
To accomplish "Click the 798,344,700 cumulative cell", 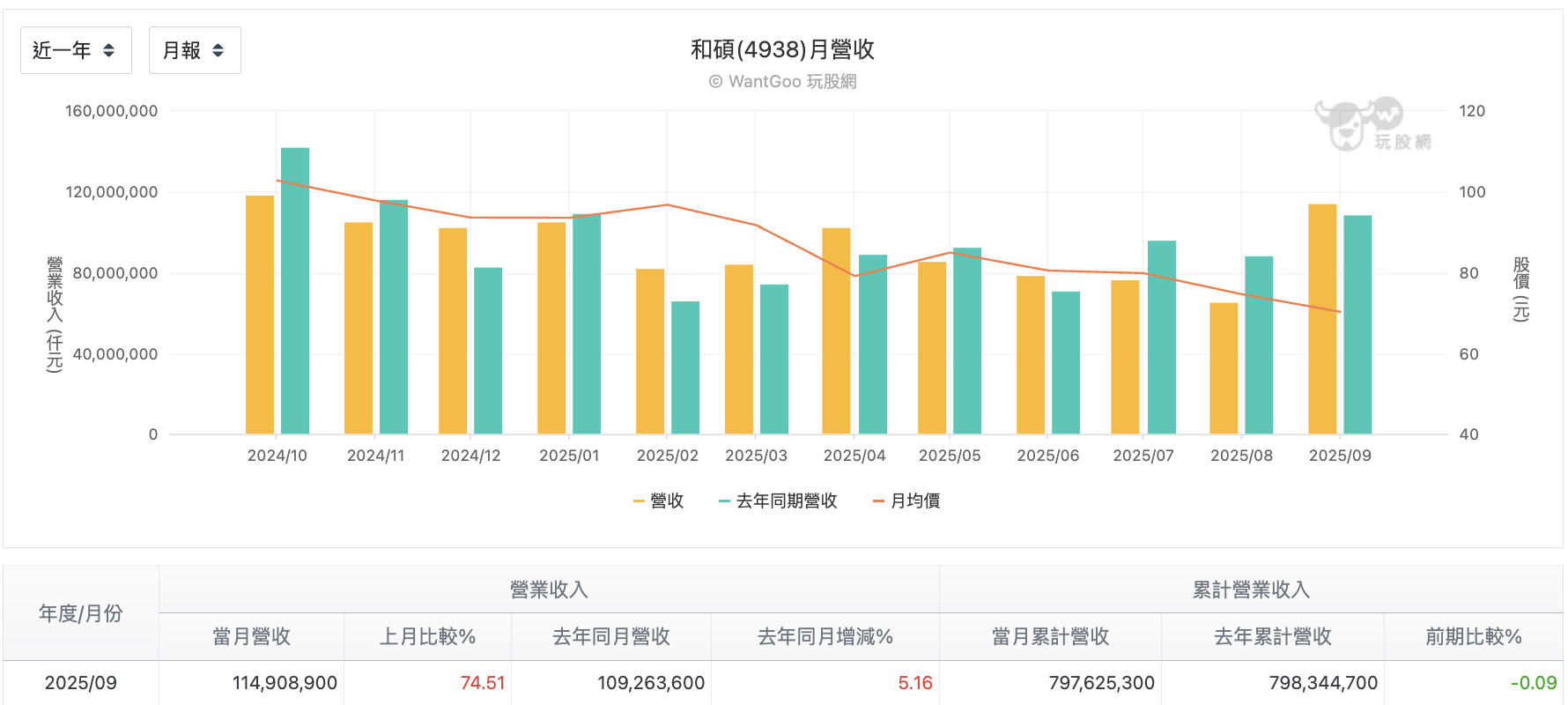I will coord(1323,683).
